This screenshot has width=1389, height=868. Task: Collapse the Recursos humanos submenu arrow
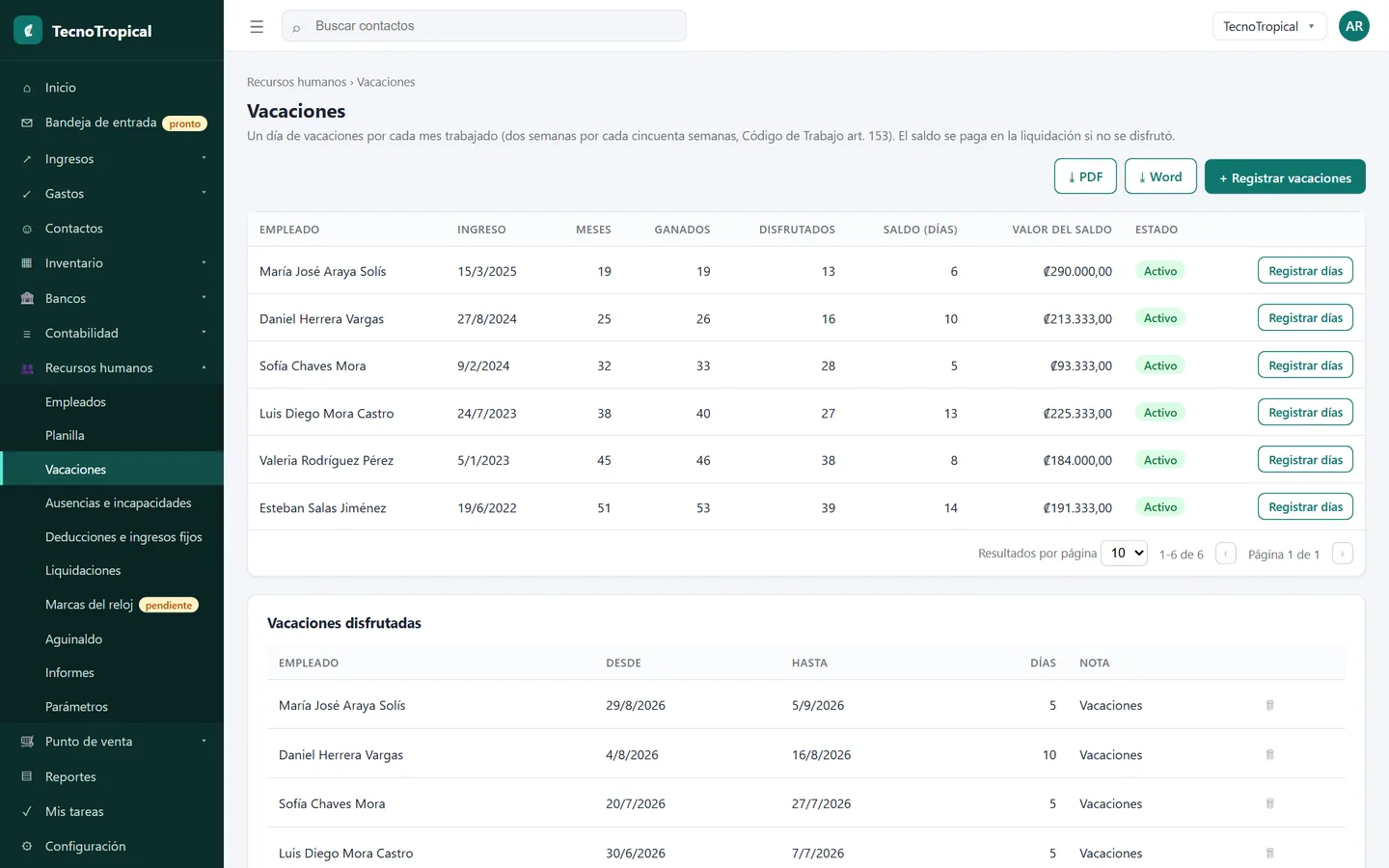204,367
